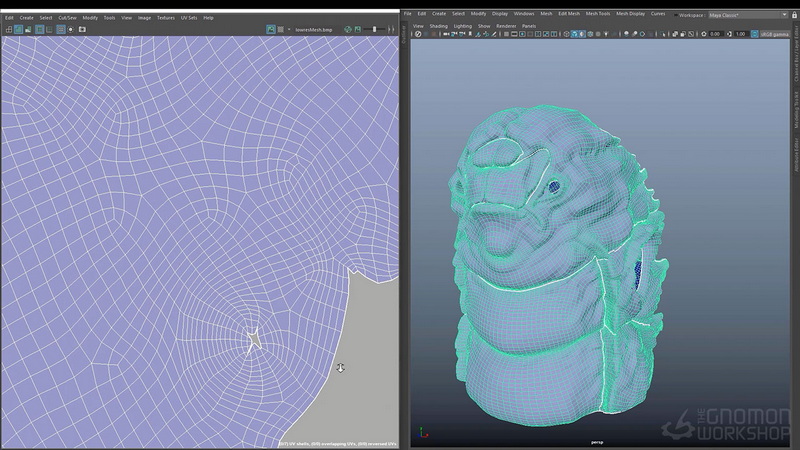Click the first wireframe icon in UV editor toolbar
This screenshot has width=800, height=450.
pos(9,30)
